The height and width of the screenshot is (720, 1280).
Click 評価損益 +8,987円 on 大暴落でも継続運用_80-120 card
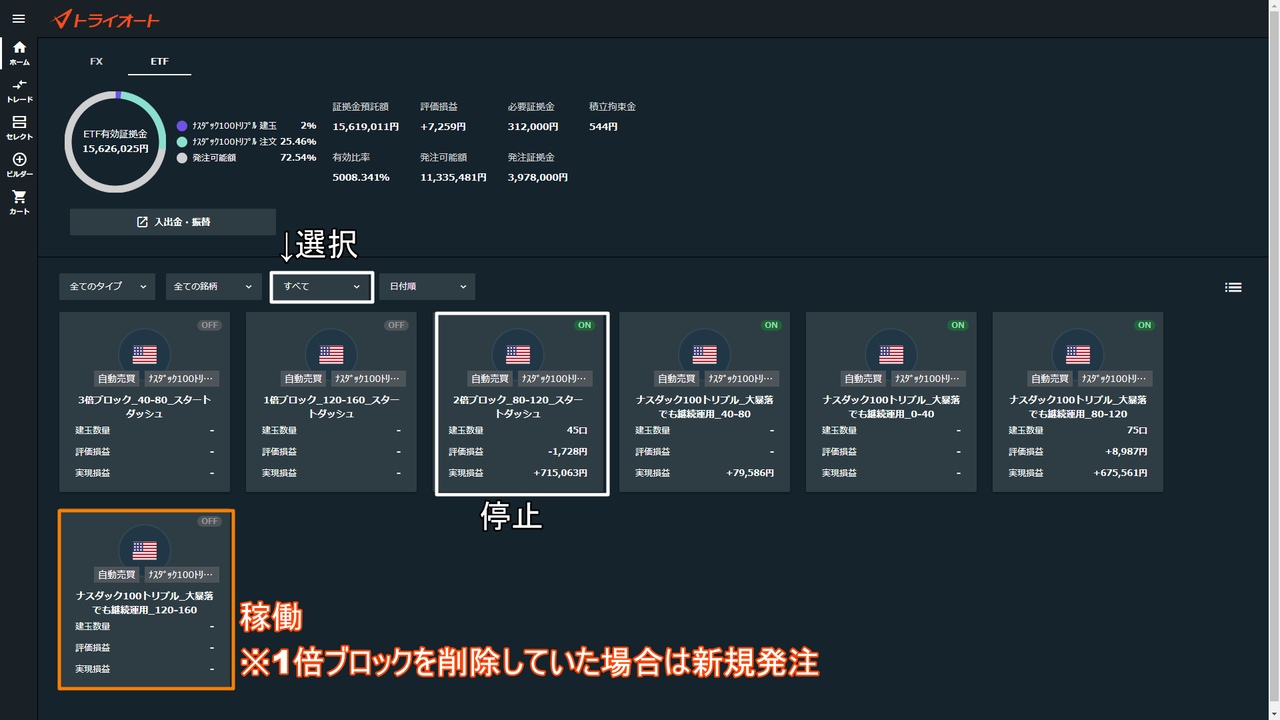[x=1125, y=452]
